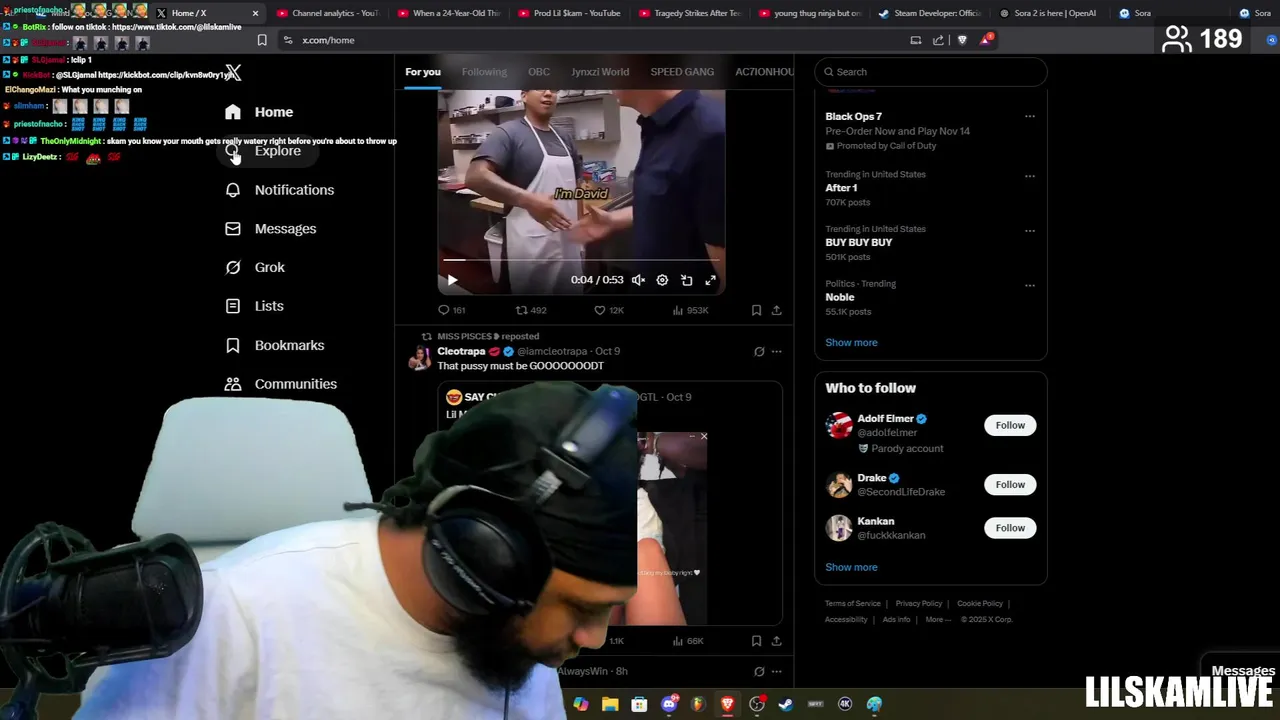Open more options on Cleotrapa post
Screen dimensions: 1280x720
pos(776,352)
